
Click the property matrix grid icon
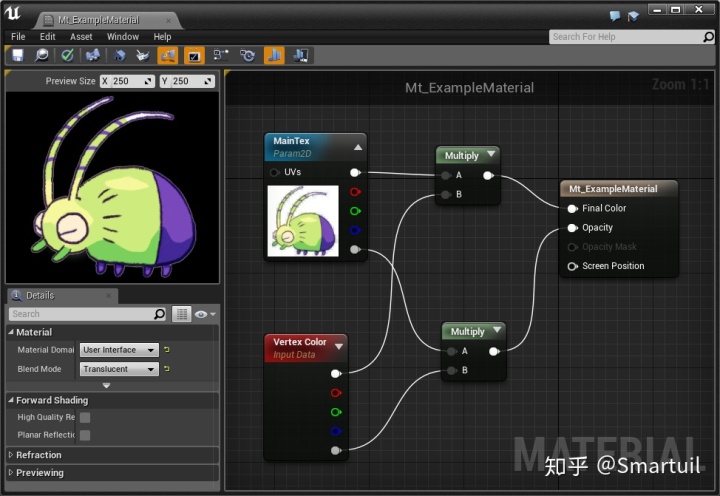tap(182, 314)
